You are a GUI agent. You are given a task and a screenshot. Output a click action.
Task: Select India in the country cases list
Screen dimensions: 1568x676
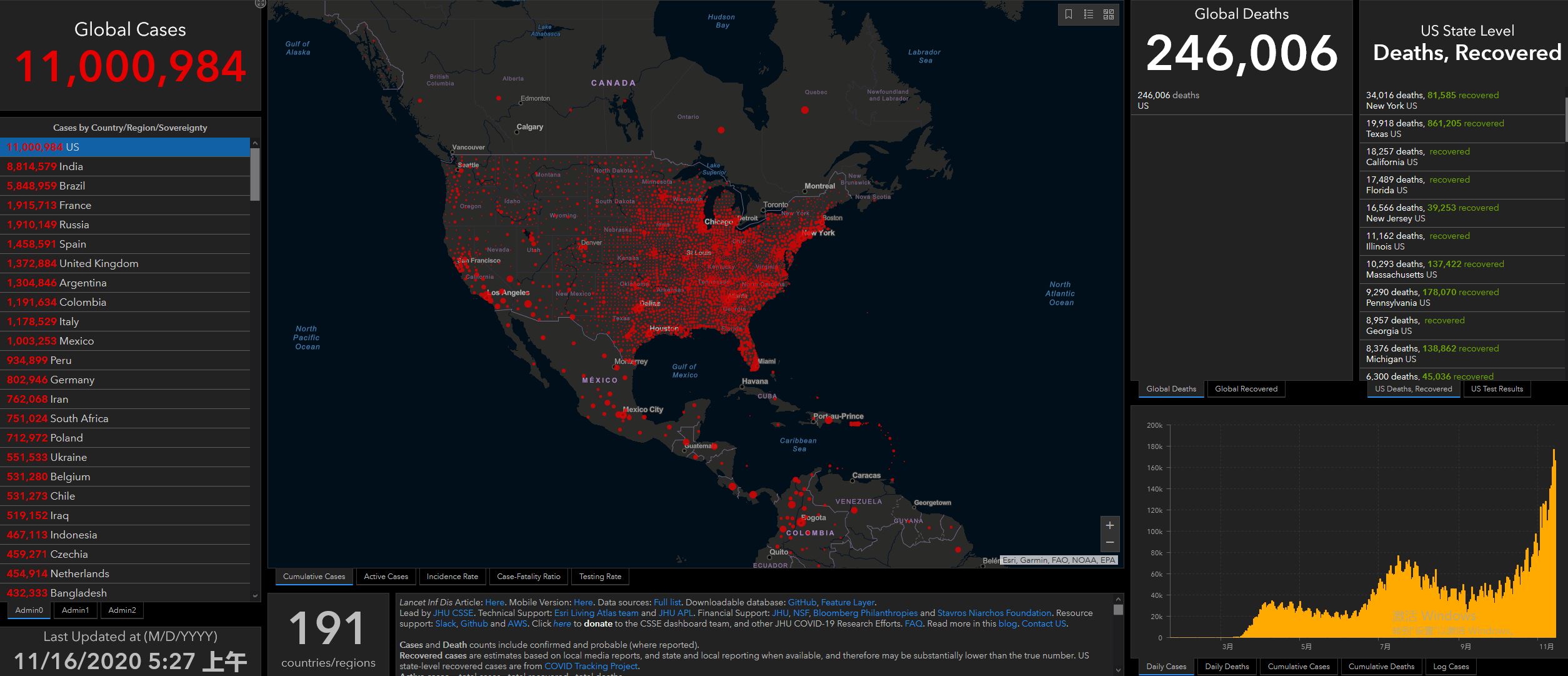pos(71,166)
